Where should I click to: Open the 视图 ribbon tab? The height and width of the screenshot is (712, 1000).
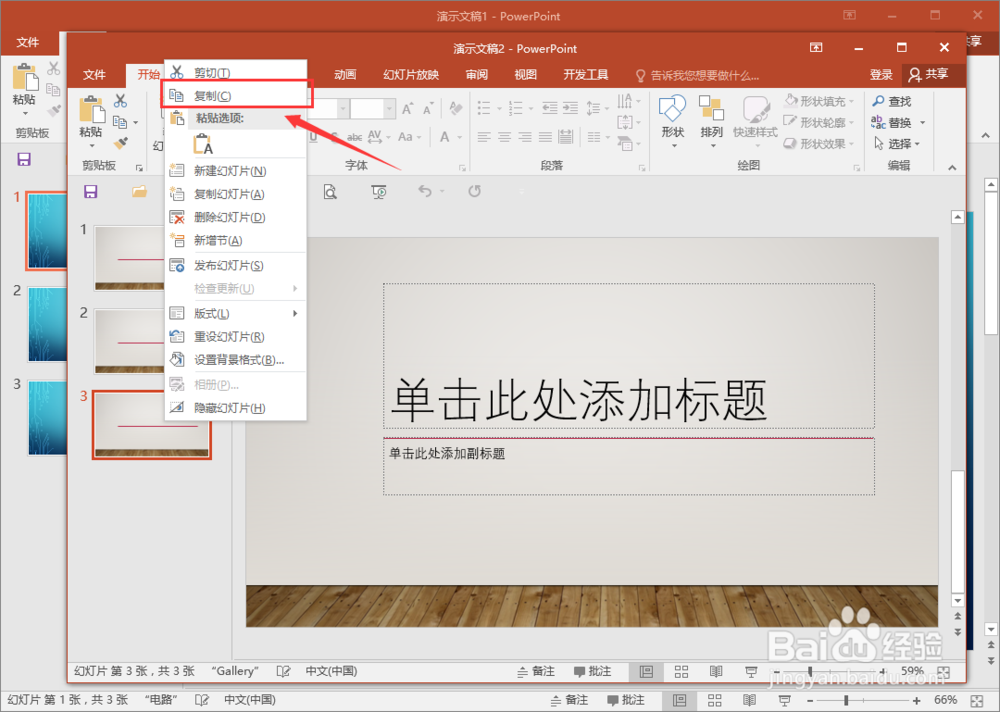(526, 75)
